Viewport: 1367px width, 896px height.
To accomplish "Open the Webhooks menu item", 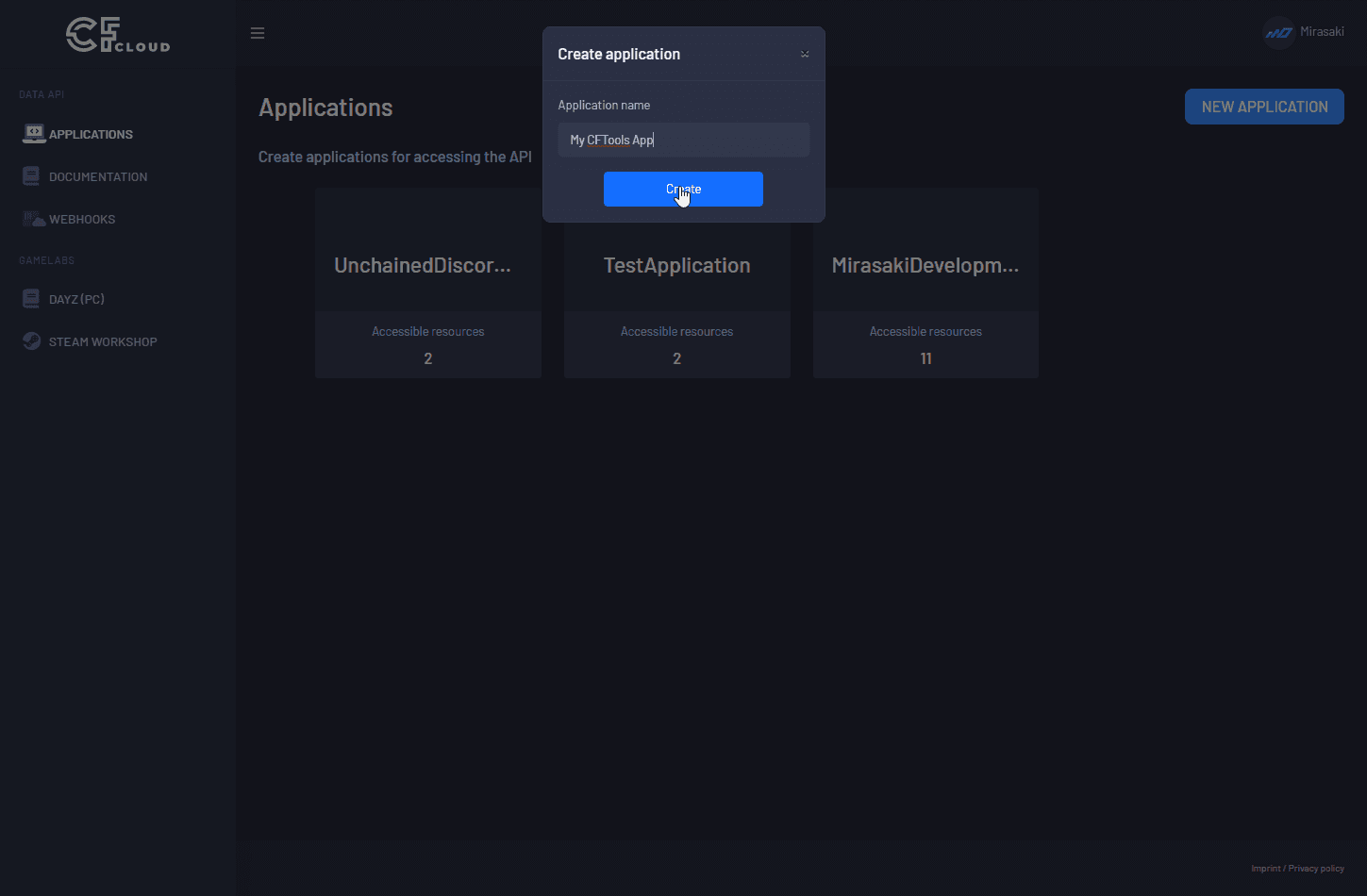I will point(82,219).
